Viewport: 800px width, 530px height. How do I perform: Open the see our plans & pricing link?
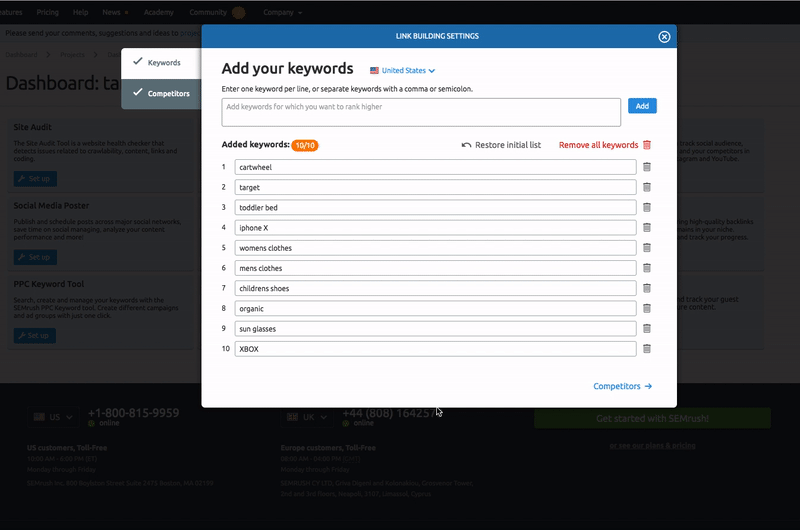tap(652, 445)
